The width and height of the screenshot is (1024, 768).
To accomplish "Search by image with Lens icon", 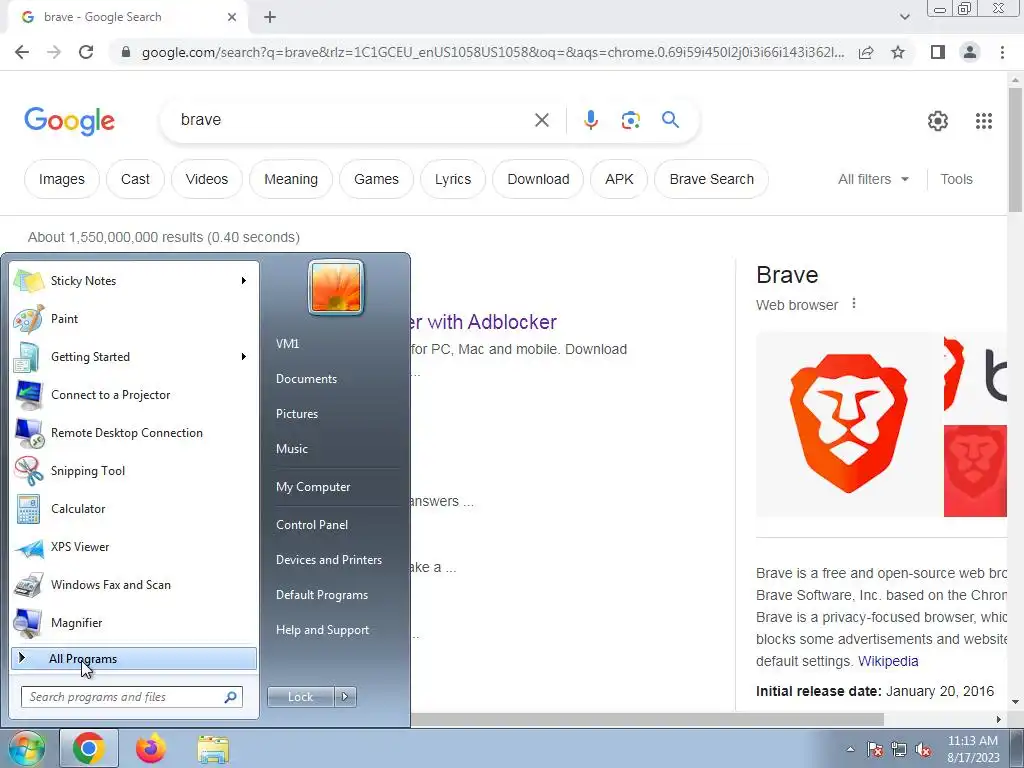I will click(630, 120).
